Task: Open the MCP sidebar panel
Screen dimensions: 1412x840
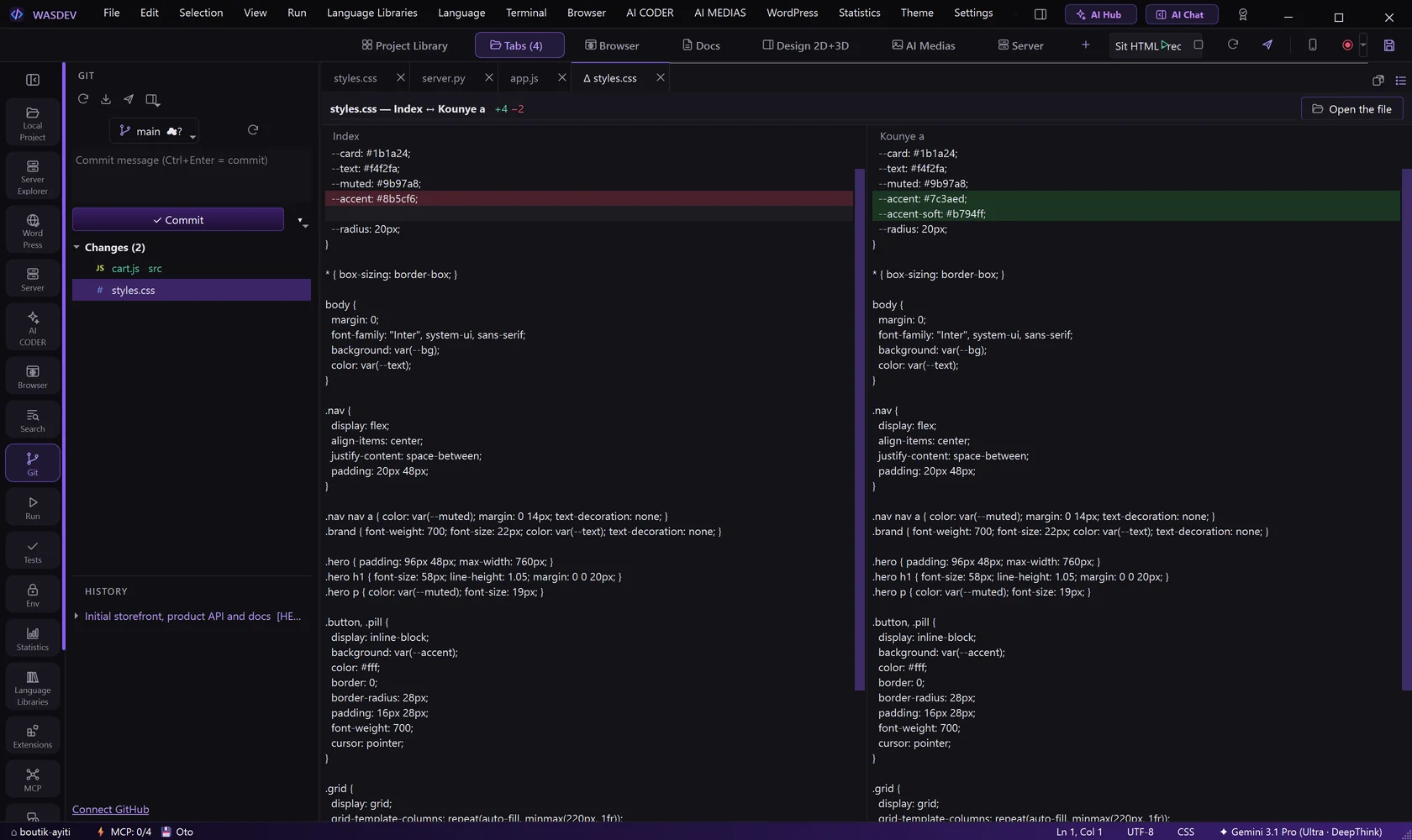Action: [33, 780]
